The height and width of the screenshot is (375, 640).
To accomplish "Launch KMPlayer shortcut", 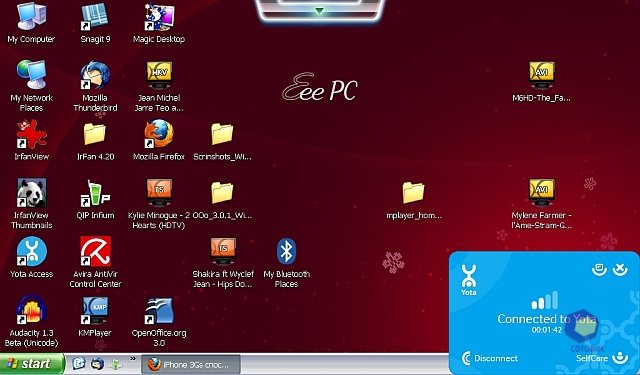I will pos(95,316).
